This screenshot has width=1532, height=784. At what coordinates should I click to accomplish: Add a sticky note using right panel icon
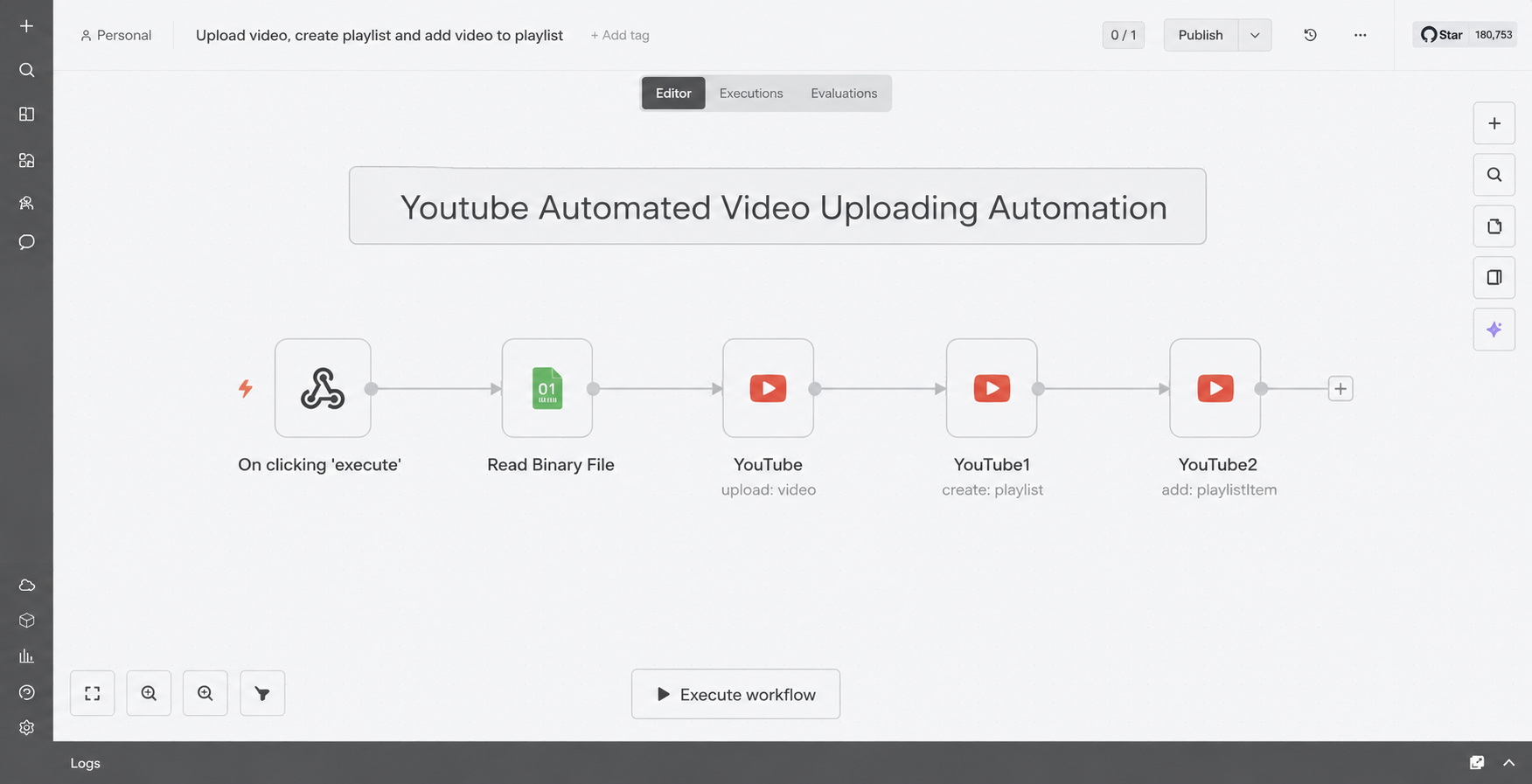(1494, 226)
